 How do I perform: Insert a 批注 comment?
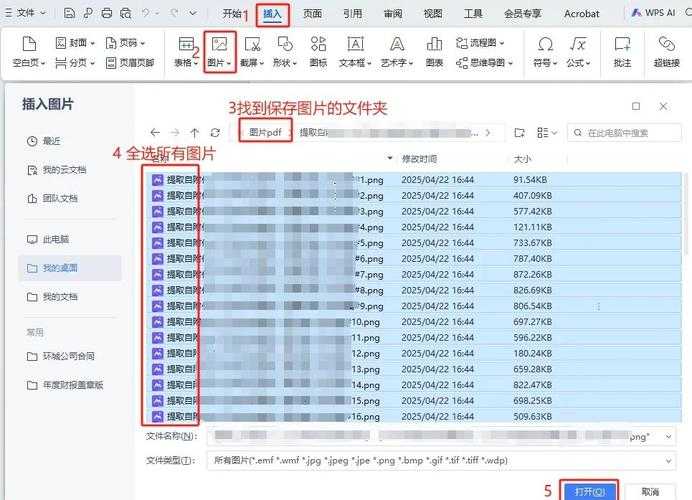[x=622, y=52]
